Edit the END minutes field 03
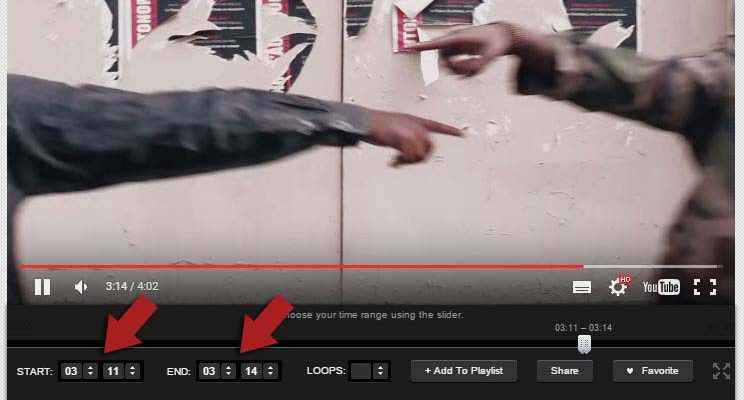The height and width of the screenshot is (400, 744). pyautogui.click(x=209, y=371)
